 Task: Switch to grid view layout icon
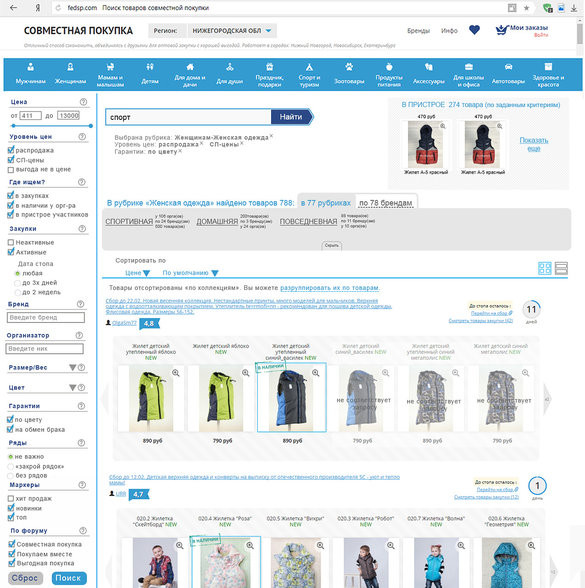tap(544, 268)
